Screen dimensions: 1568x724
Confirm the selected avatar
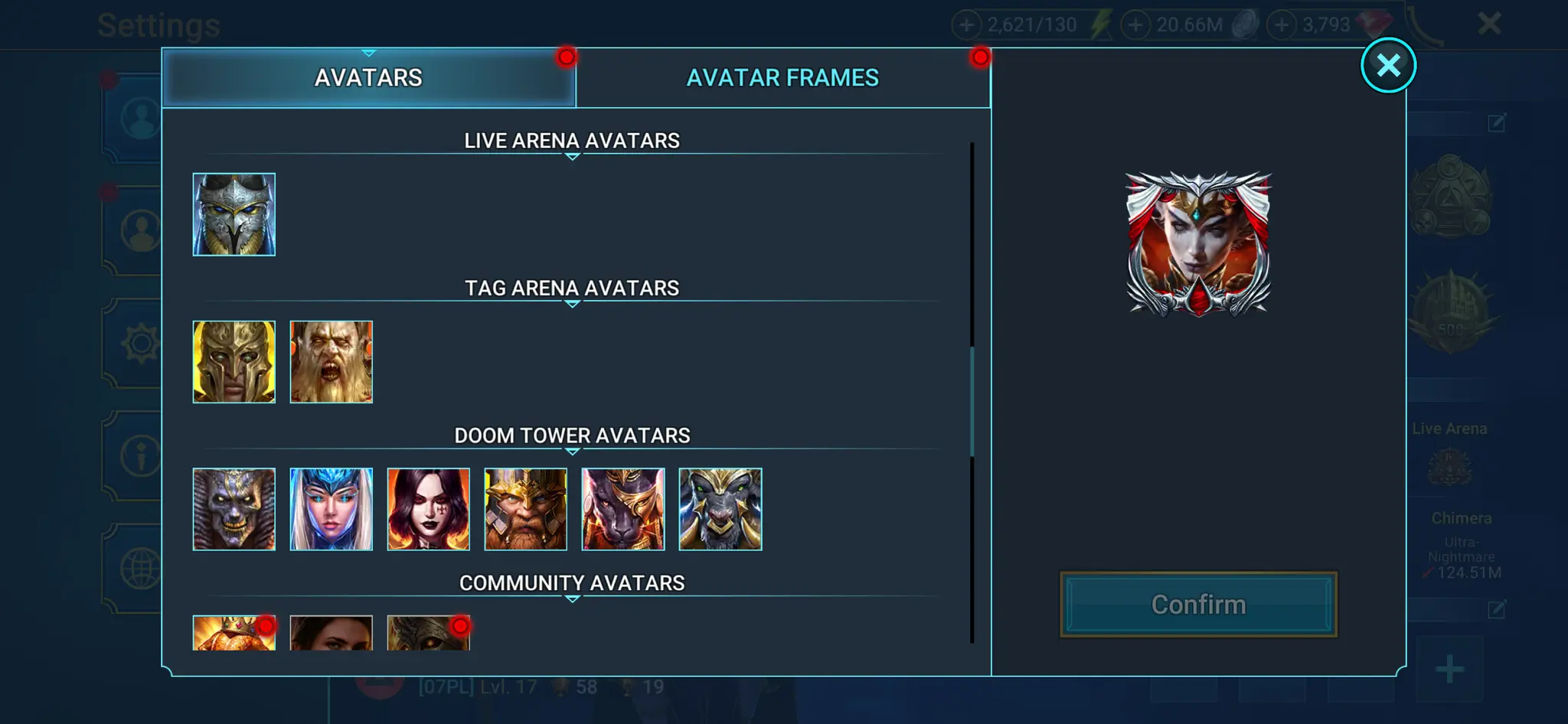(x=1198, y=605)
